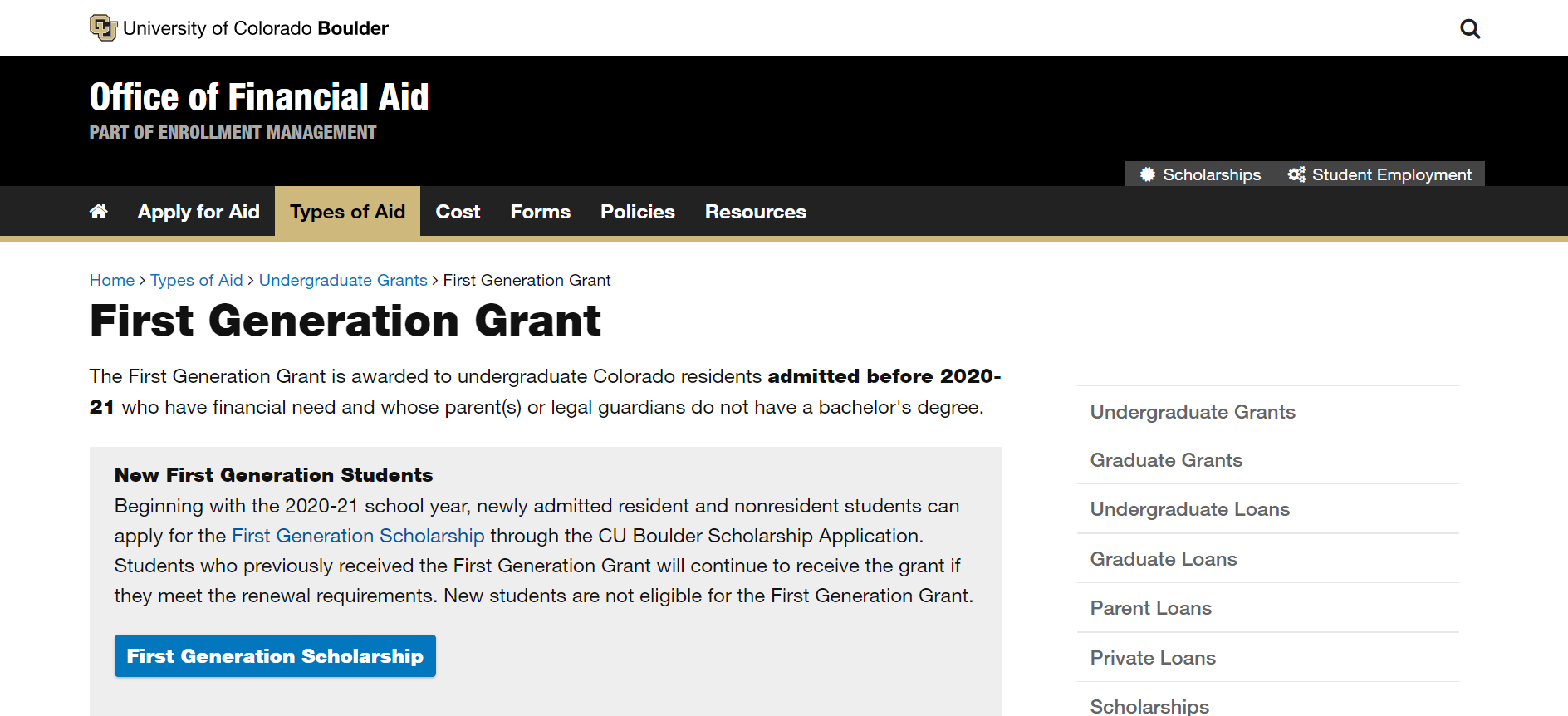The height and width of the screenshot is (716, 1568).
Task: Click the home icon in navigation bar
Action: pyautogui.click(x=99, y=212)
